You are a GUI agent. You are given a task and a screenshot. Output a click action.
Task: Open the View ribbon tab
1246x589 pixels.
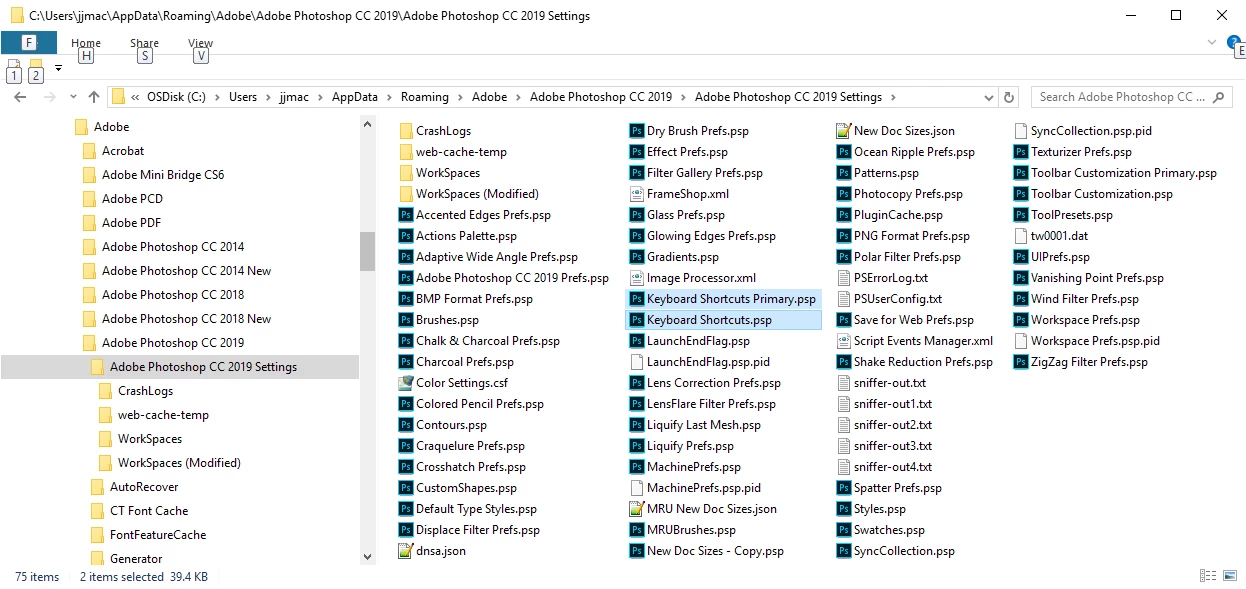[x=201, y=43]
